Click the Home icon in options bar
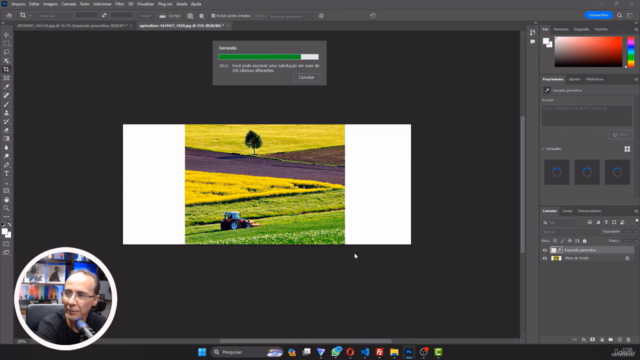This screenshot has height=360, width=640. (9, 16)
